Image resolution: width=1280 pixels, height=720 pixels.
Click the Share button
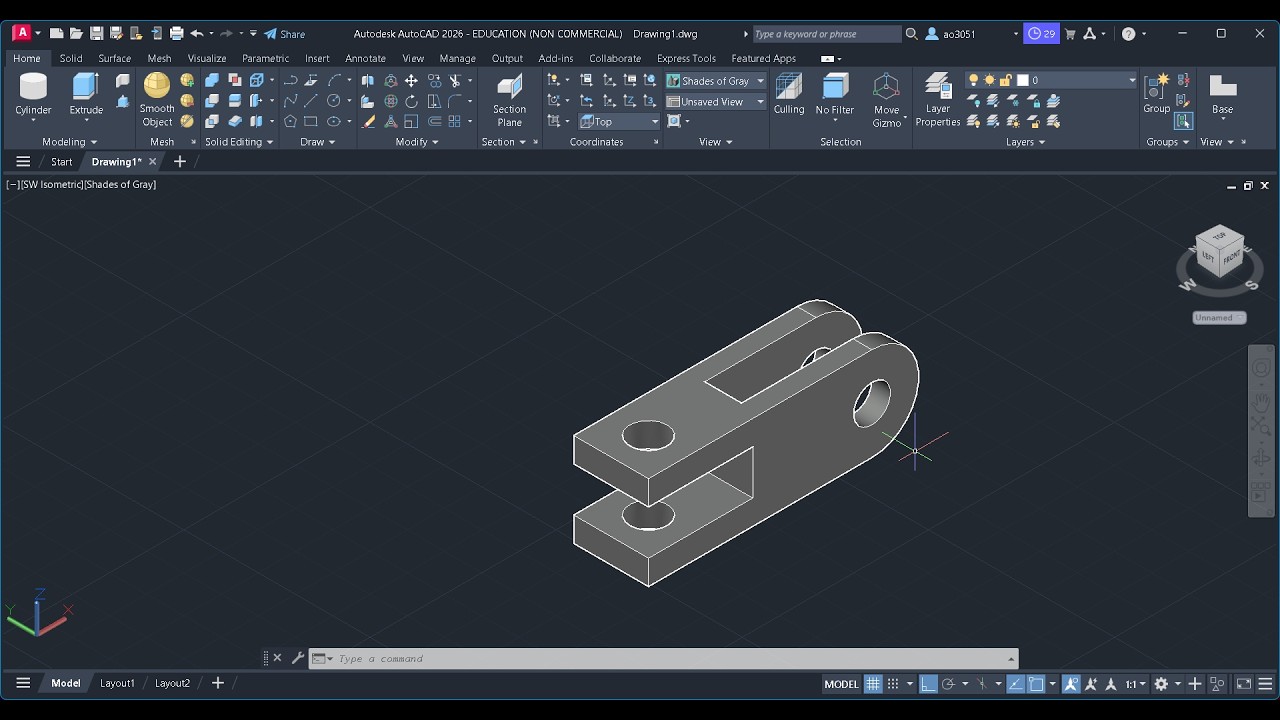tap(285, 33)
